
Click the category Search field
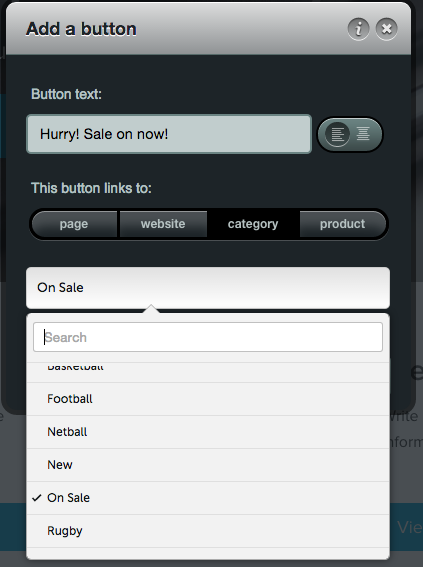(208, 337)
